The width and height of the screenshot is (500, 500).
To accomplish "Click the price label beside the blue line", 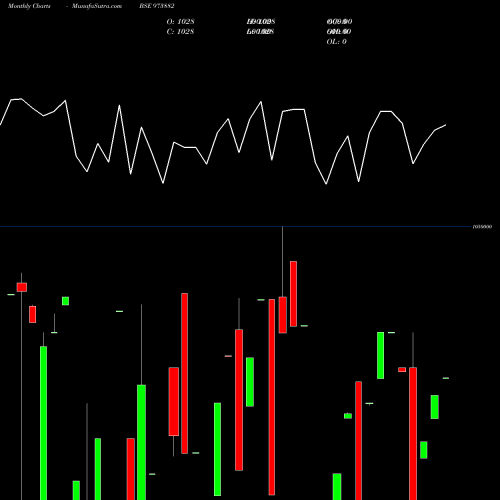I will (482, 227).
